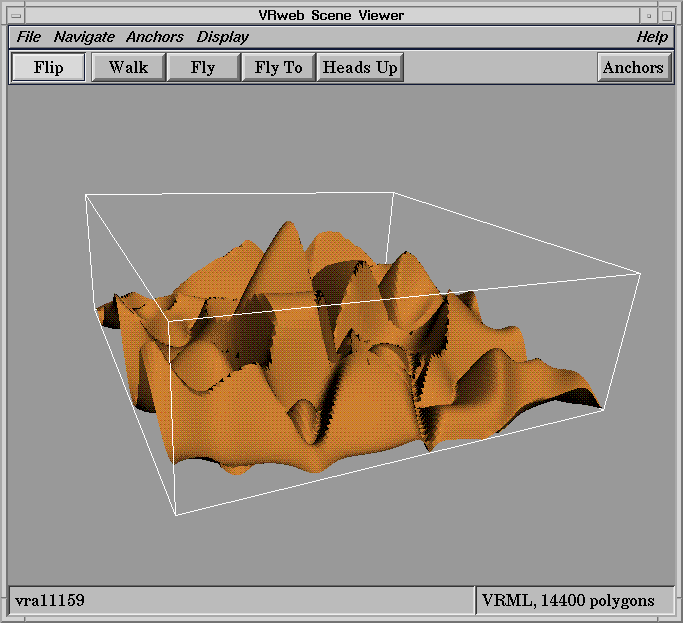683x623 pixels.
Task: Switch to Fly navigation mode
Action: tap(203, 67)
